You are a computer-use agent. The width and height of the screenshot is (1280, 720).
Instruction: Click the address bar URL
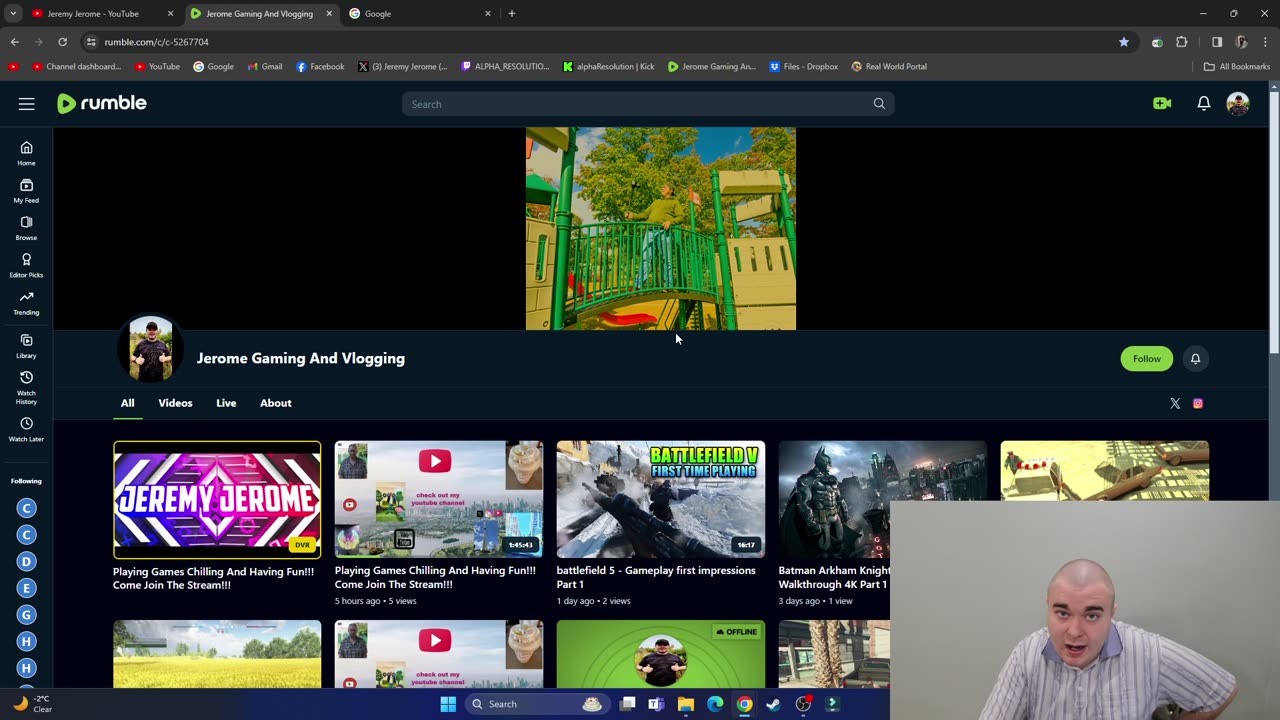tap(156, 42)
